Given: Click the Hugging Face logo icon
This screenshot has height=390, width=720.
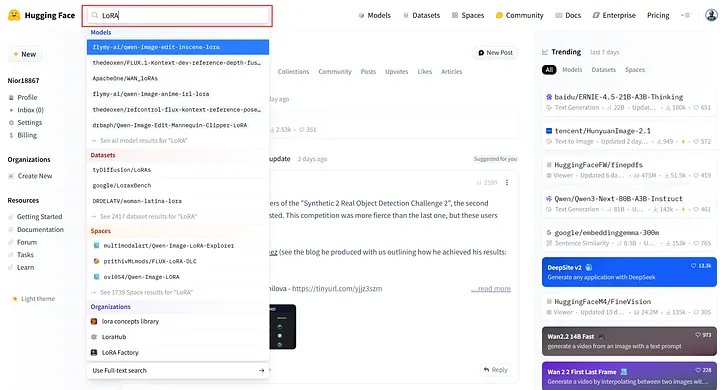Looking at the screenshot, I should (x=14, y=15).
